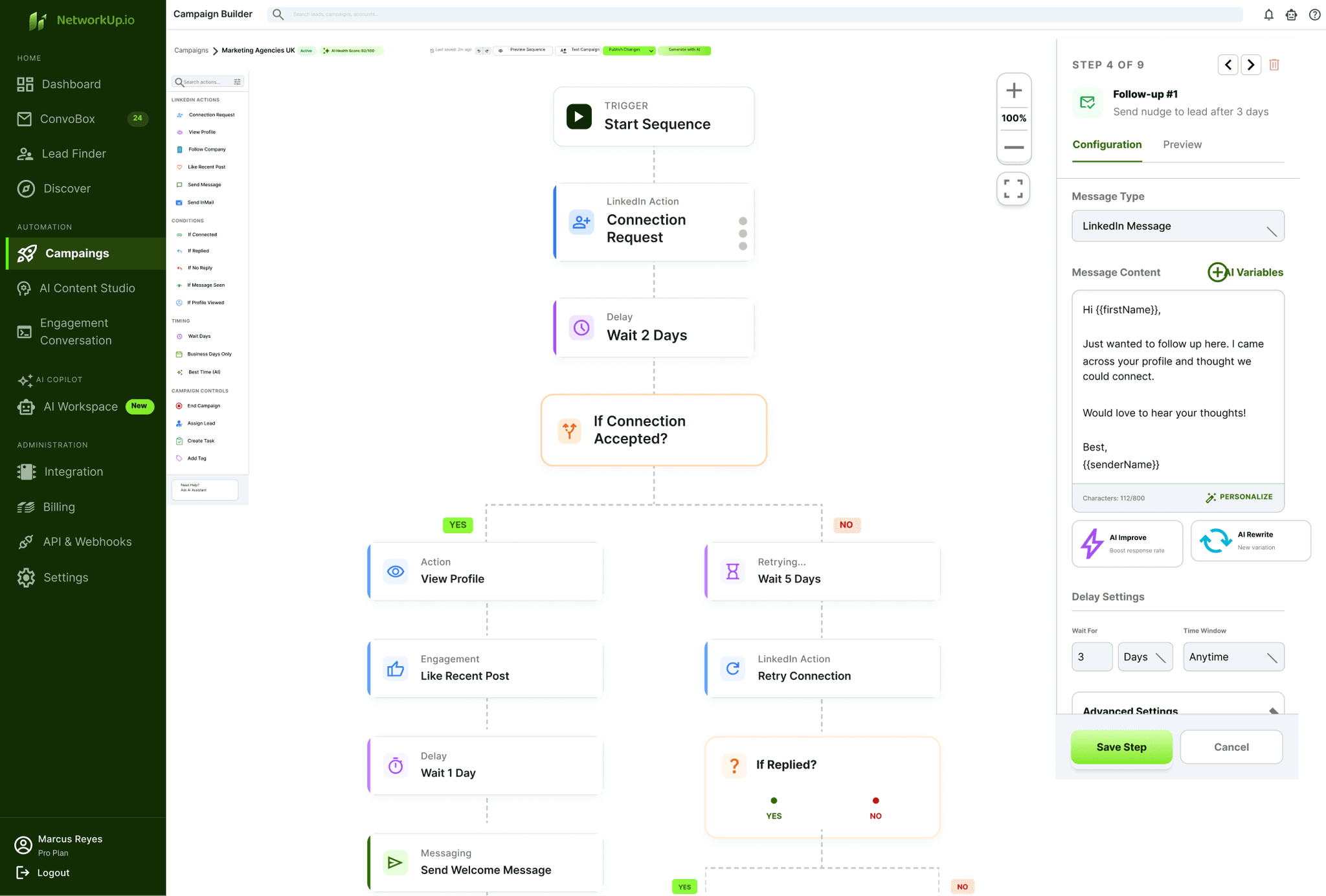This screenshot has width=1326, height=896.
Task: Go to next step arrow
Action: click(1251, 65)
